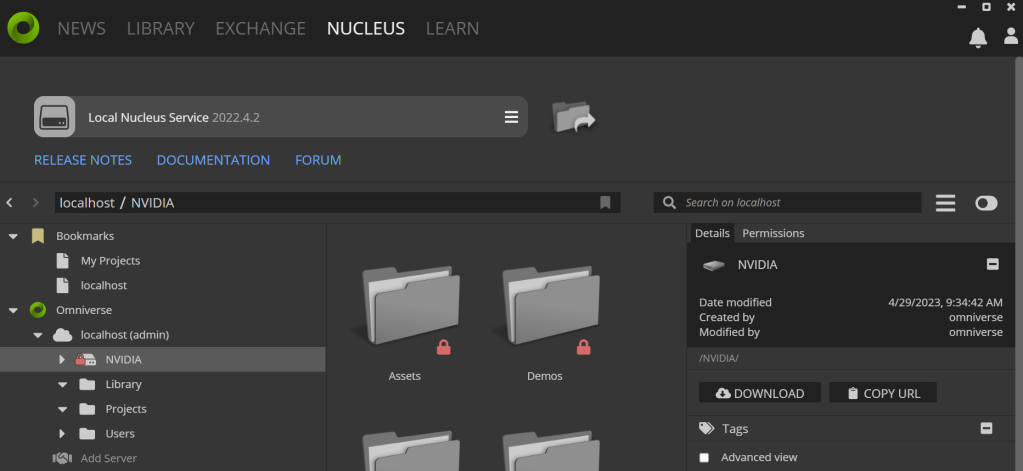
Task: Click the shared folder arrow icon
Action: [574, 117]
